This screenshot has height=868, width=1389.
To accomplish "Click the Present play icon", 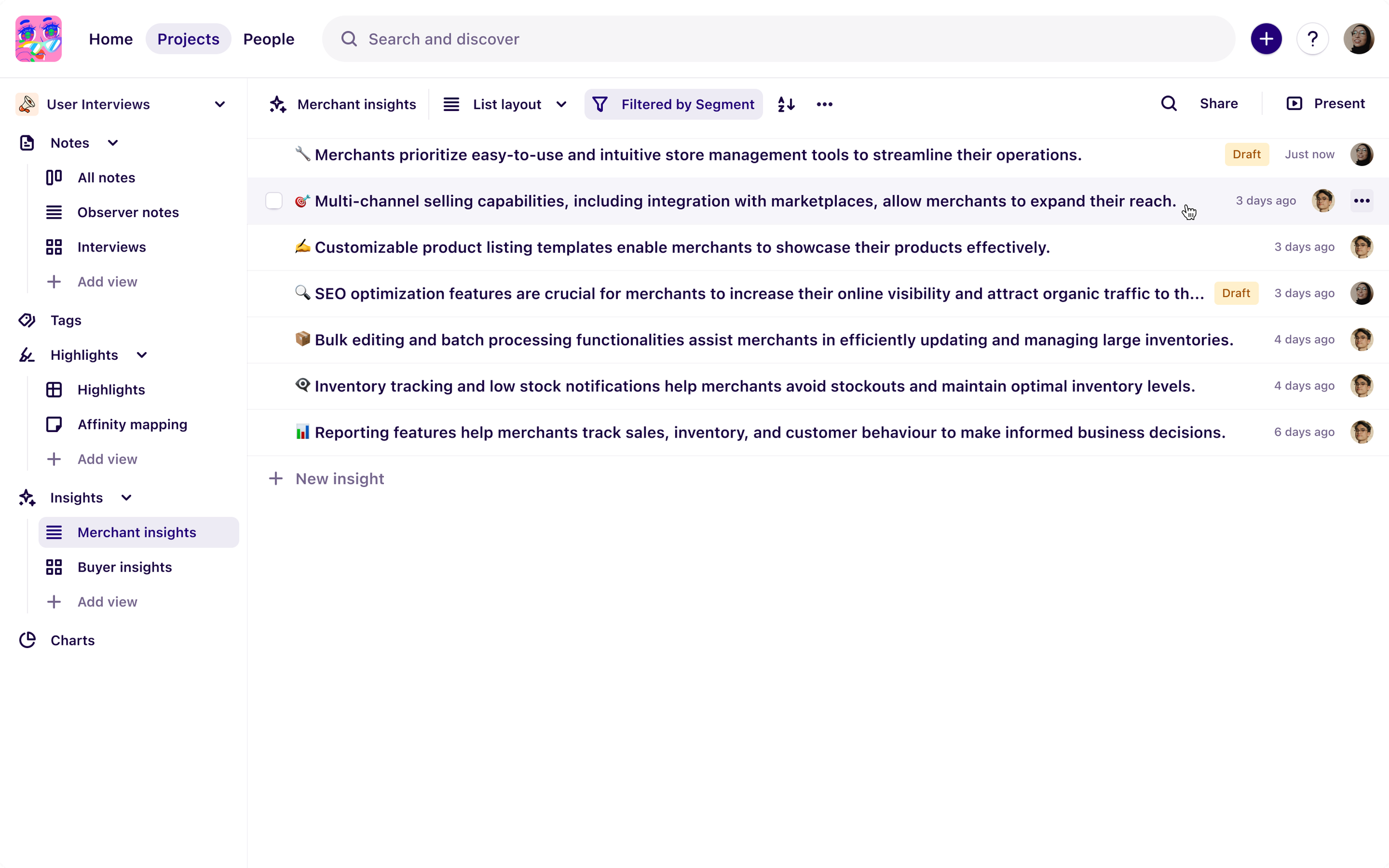I will (x=1294, y=103).
